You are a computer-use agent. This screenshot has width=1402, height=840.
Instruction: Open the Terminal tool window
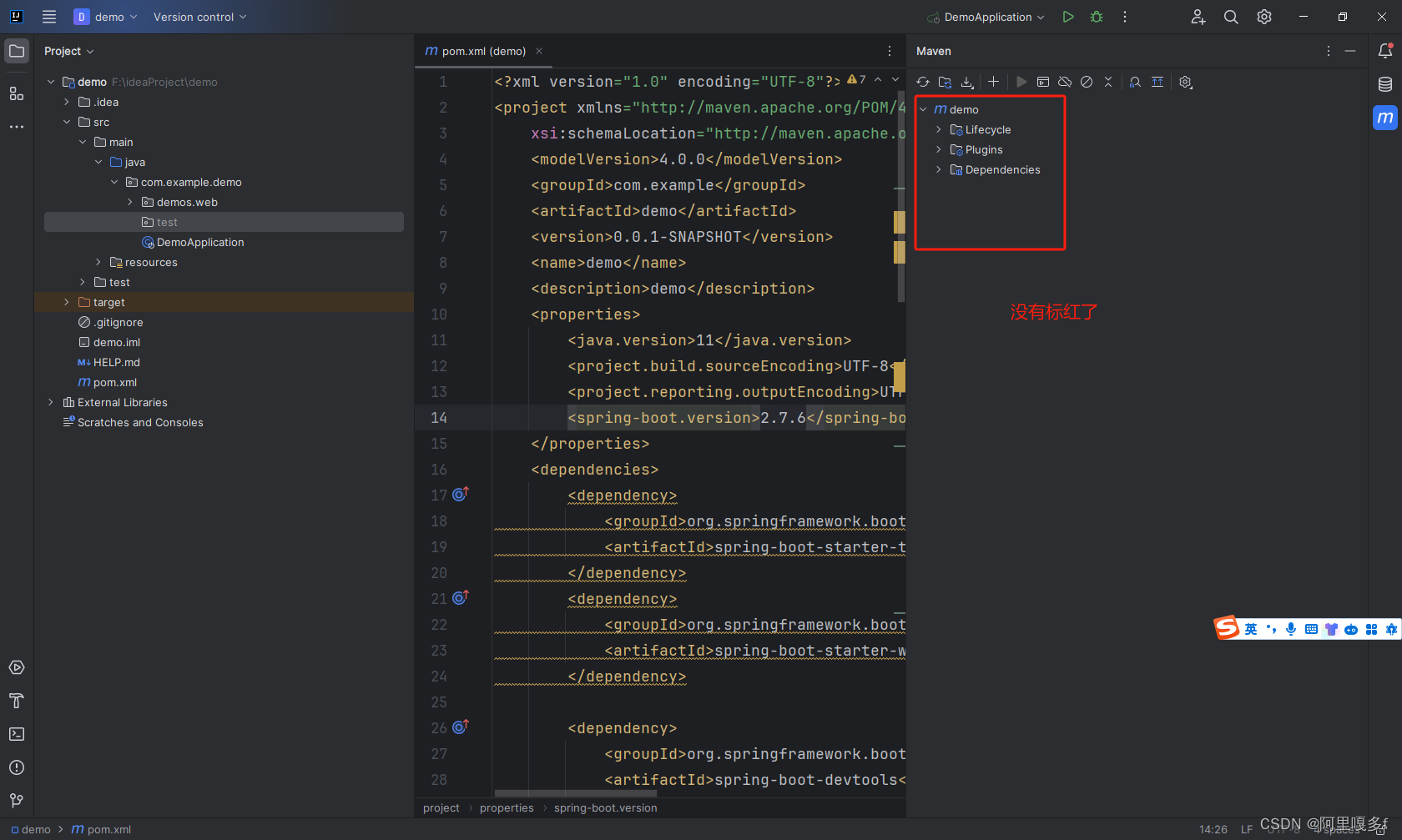tap(17, 734)
